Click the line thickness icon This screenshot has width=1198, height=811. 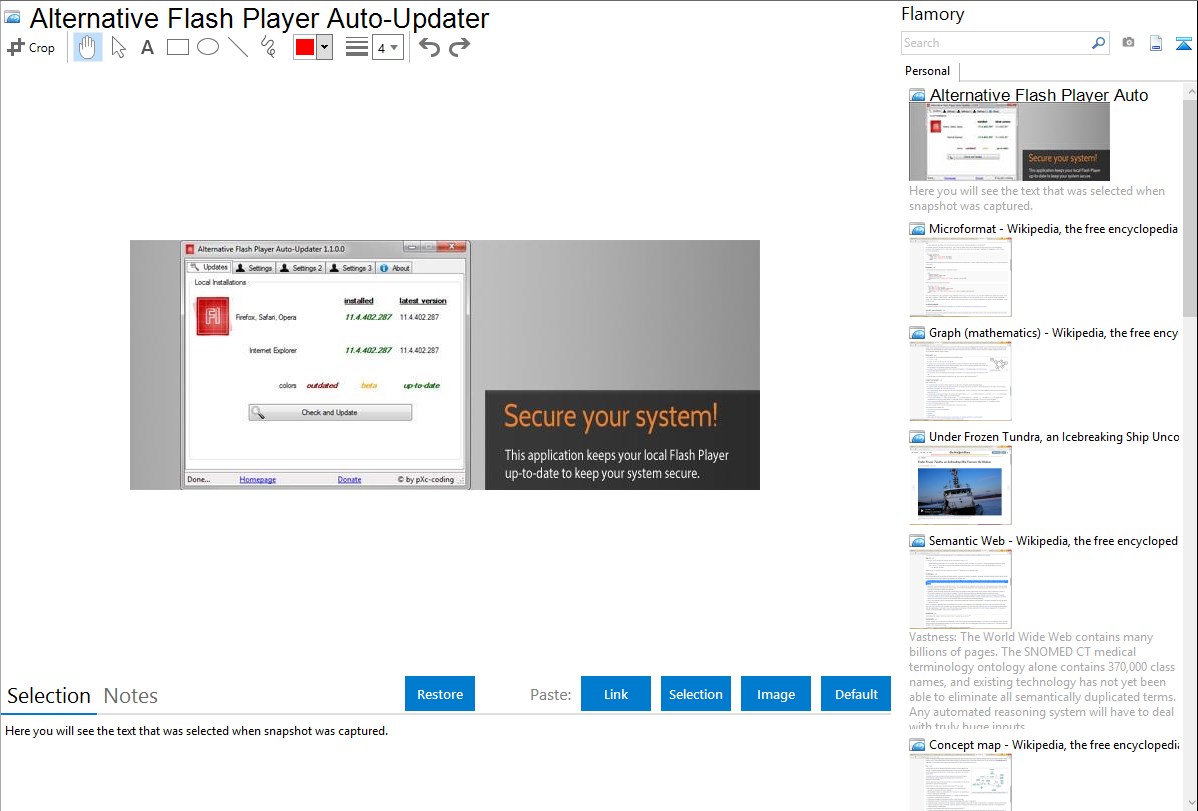[x=357, y=47]
